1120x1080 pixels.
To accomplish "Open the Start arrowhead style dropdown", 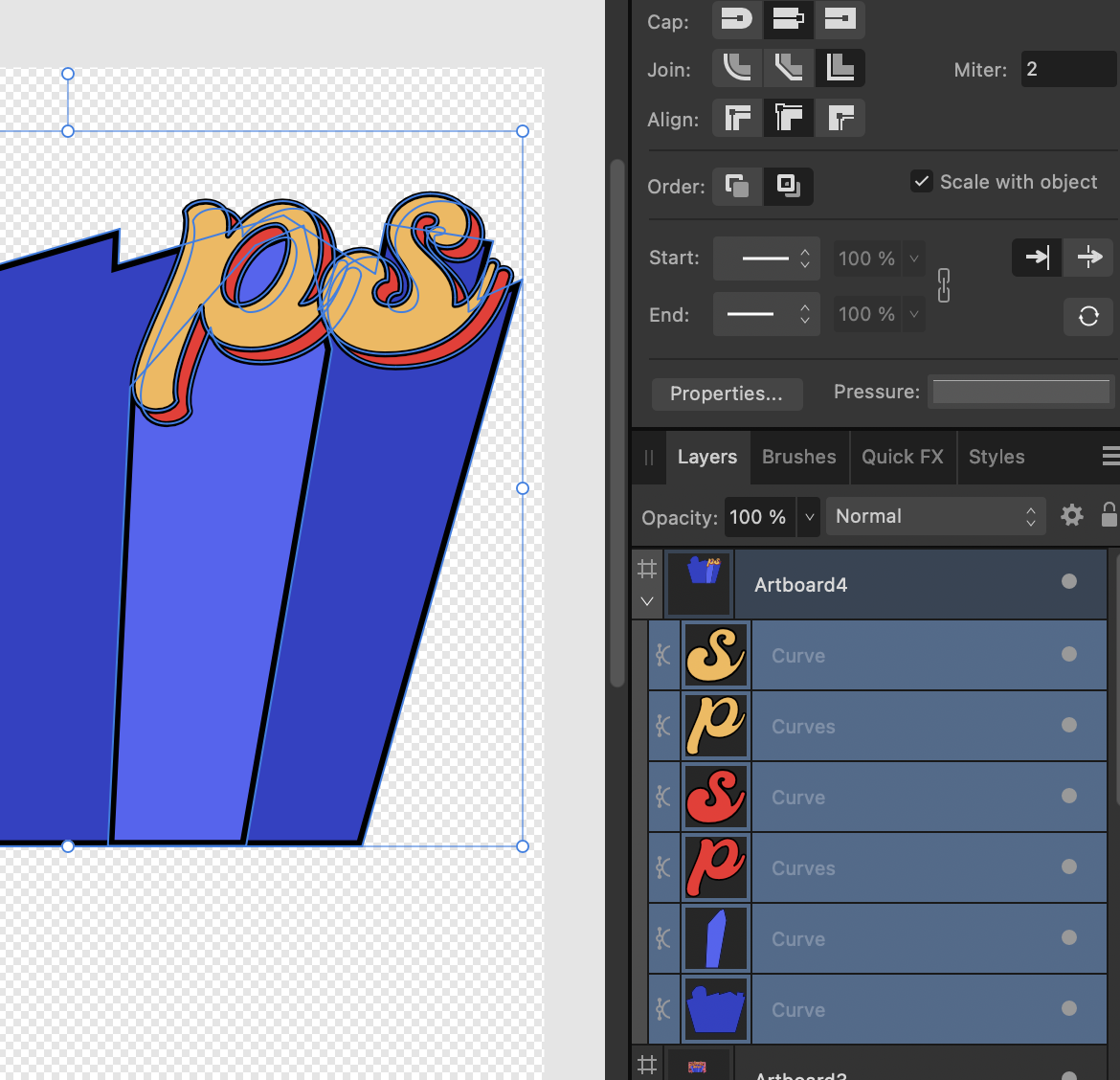I will 766,259.
